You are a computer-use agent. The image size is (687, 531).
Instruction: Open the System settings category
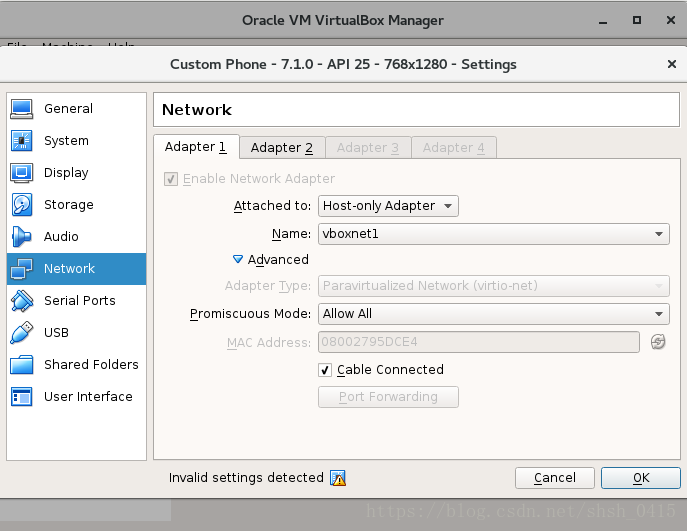click(x=77, y=141)
